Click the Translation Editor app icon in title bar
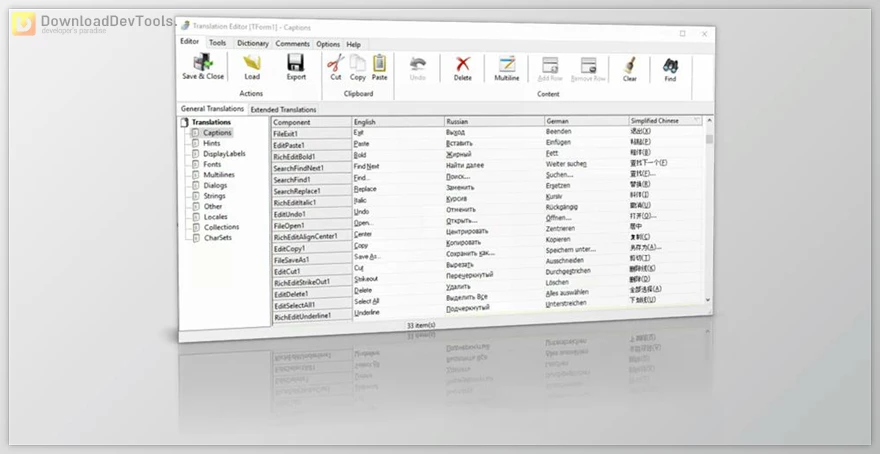 tap(186, 25)
